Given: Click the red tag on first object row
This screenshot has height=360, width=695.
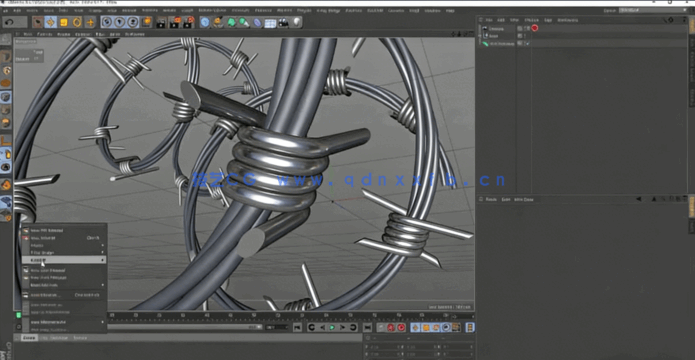Looking at the screenshot, I should click(x=535, y=28).
